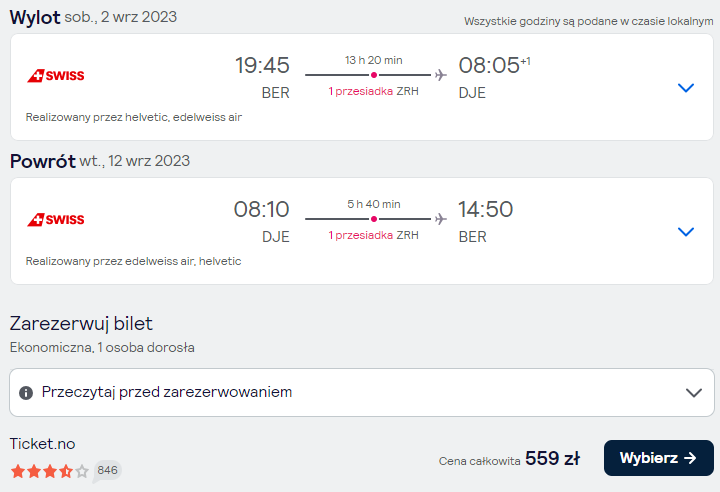Click the Realizowany przez helvetic, edelweiss air note
The width and height of the screenshot is (720, 492).
(134, 117)
